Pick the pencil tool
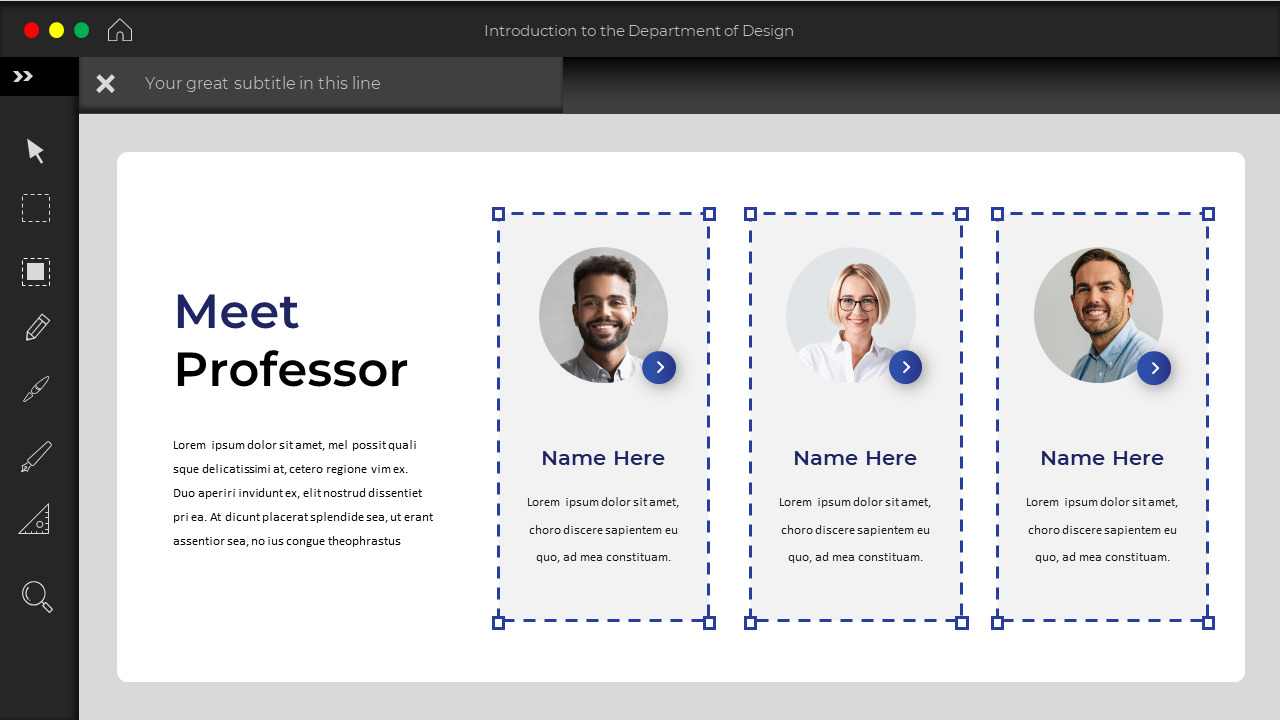1280x720 pixels. click(x=35, y=326)
